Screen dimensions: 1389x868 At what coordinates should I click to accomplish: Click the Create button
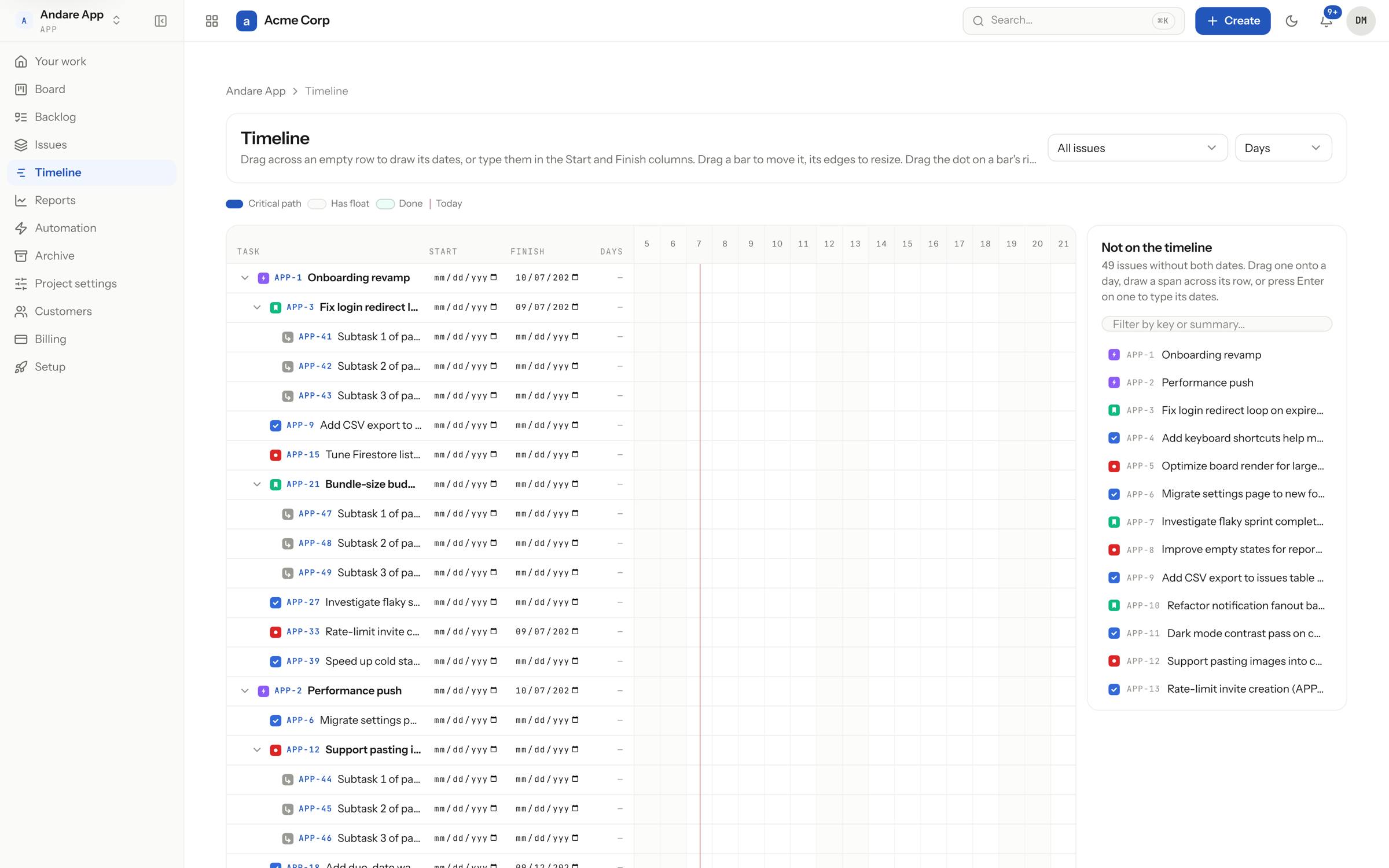[x=1232, y=21]
